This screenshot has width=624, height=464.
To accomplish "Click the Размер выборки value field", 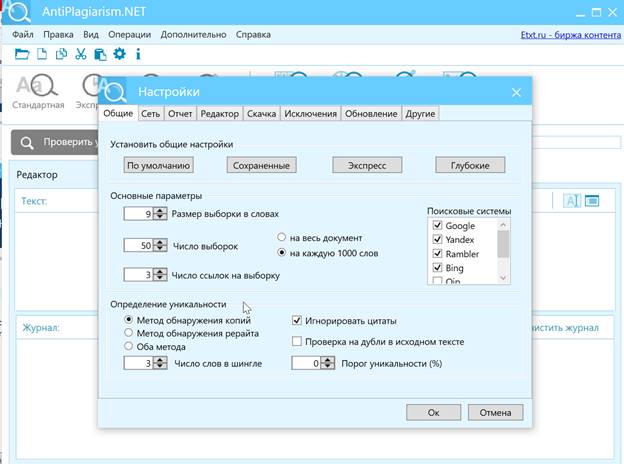I will [x=138, y=214].
